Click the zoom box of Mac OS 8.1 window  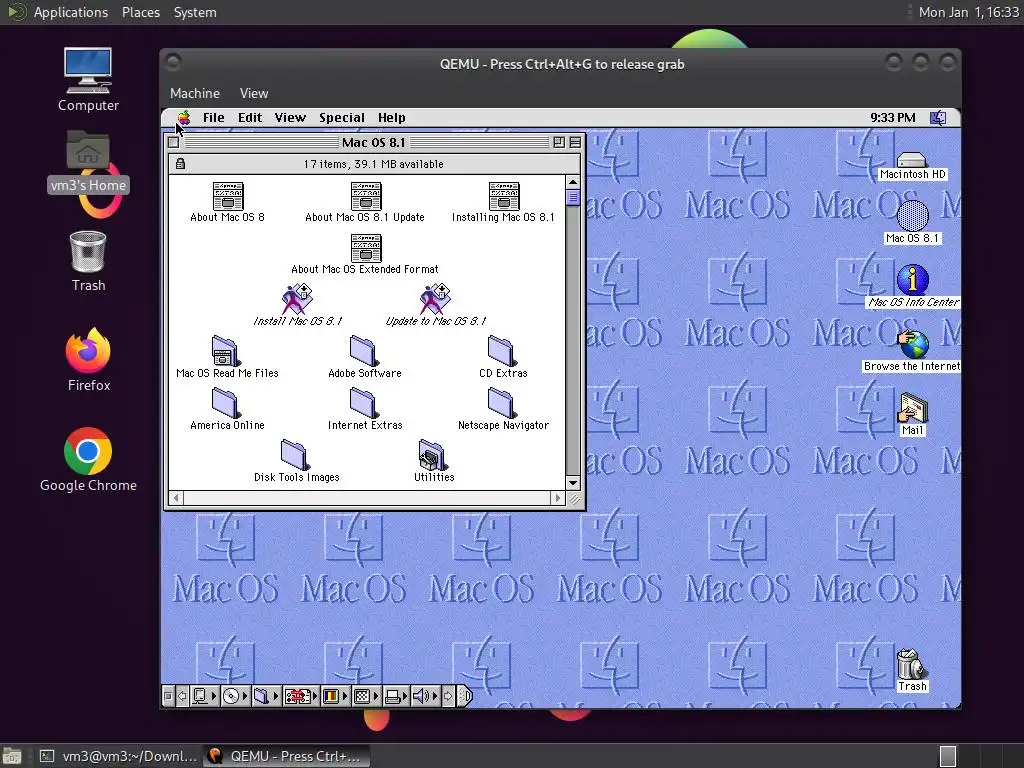(x=559, y=142)
